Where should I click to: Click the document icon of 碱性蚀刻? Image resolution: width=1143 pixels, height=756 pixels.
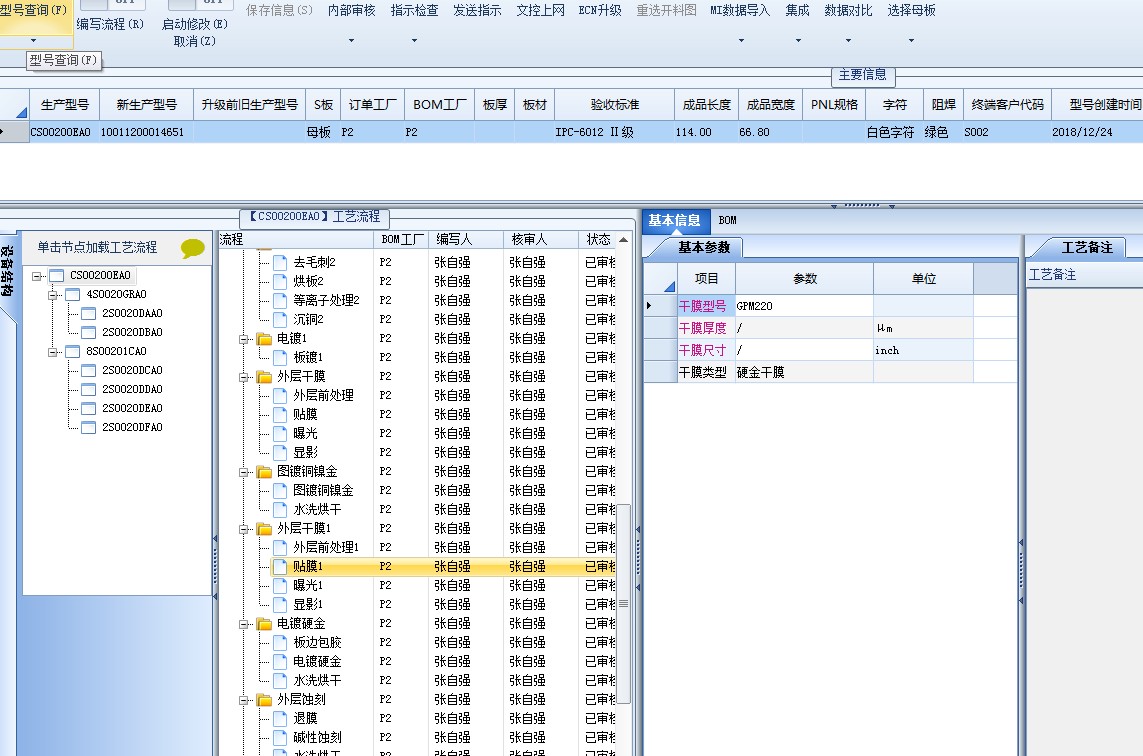pos(280,737)
